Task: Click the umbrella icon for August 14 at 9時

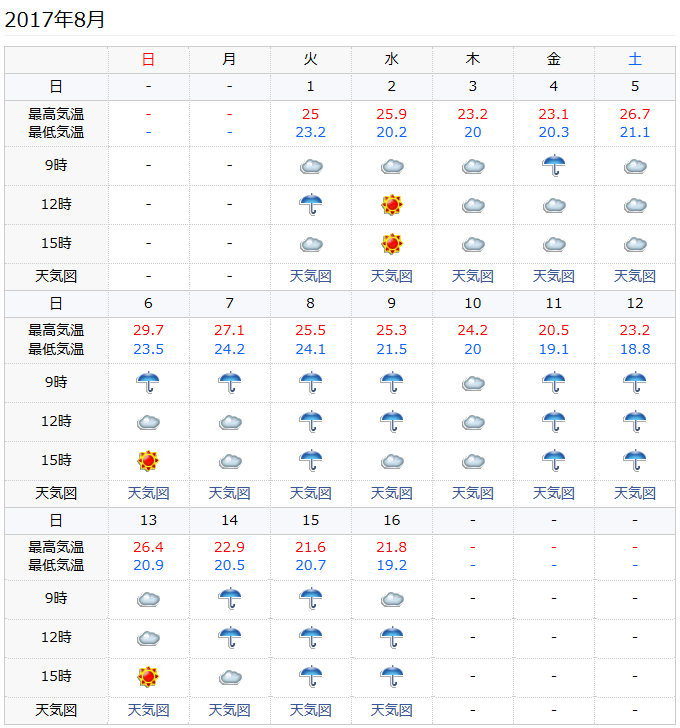Action: pos(230,598)
